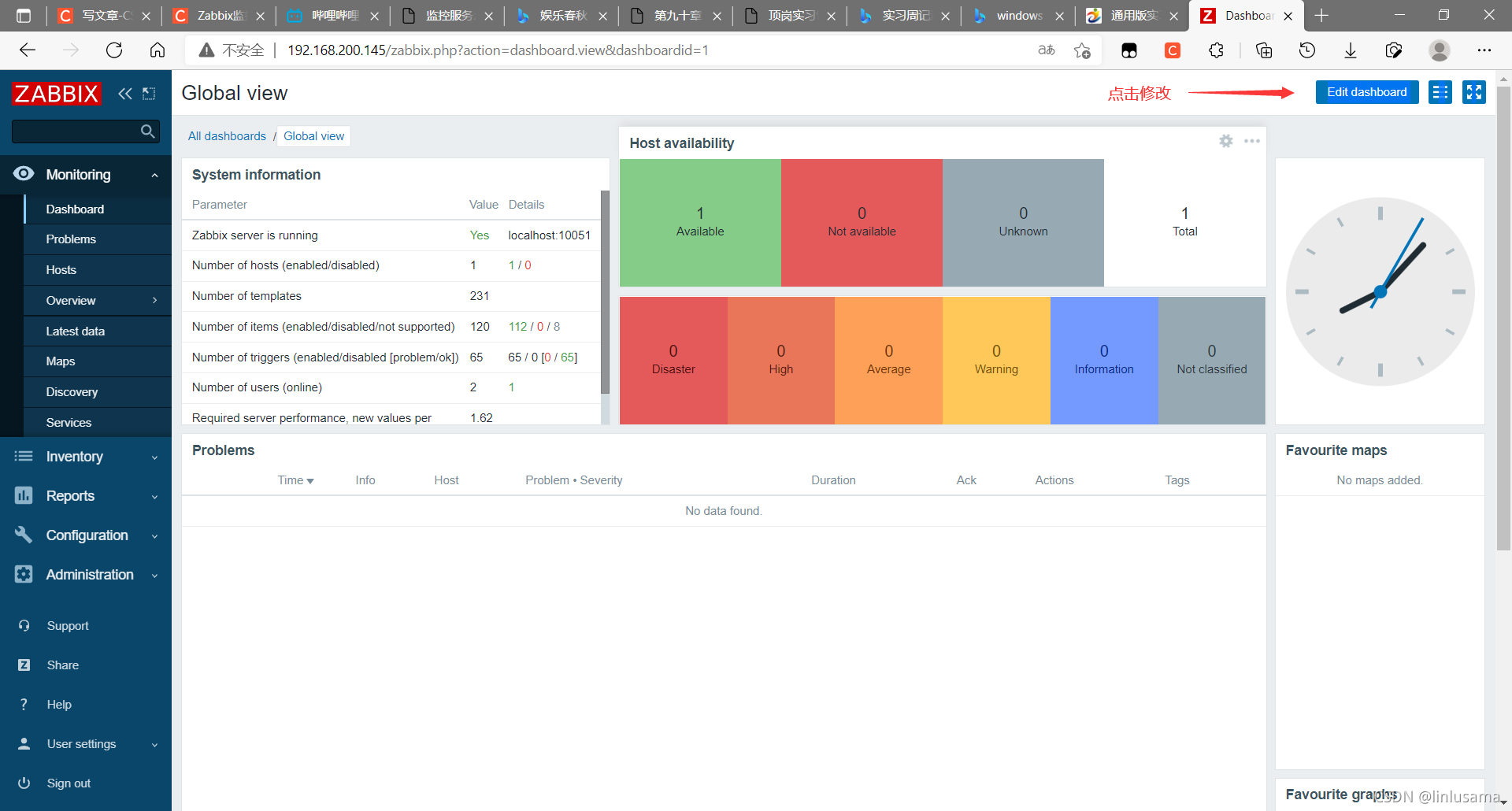Click the Help question mark icon
Screen dimensions: 1512x811
(x=24, y=705)
